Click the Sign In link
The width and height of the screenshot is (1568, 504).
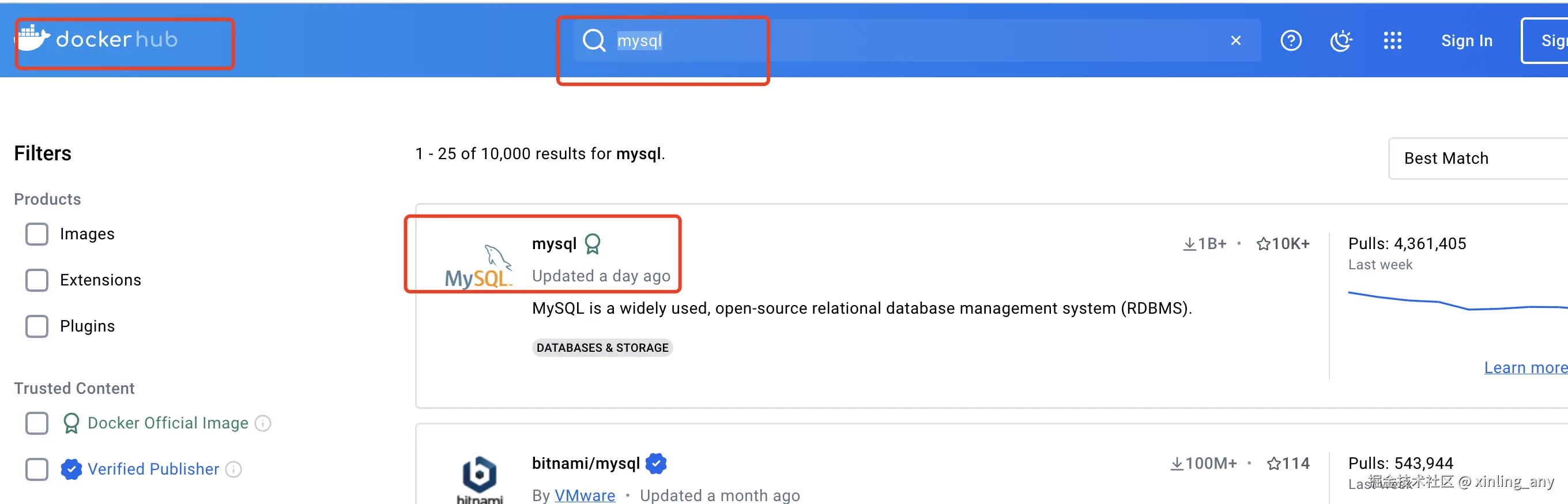[1467, 41]
